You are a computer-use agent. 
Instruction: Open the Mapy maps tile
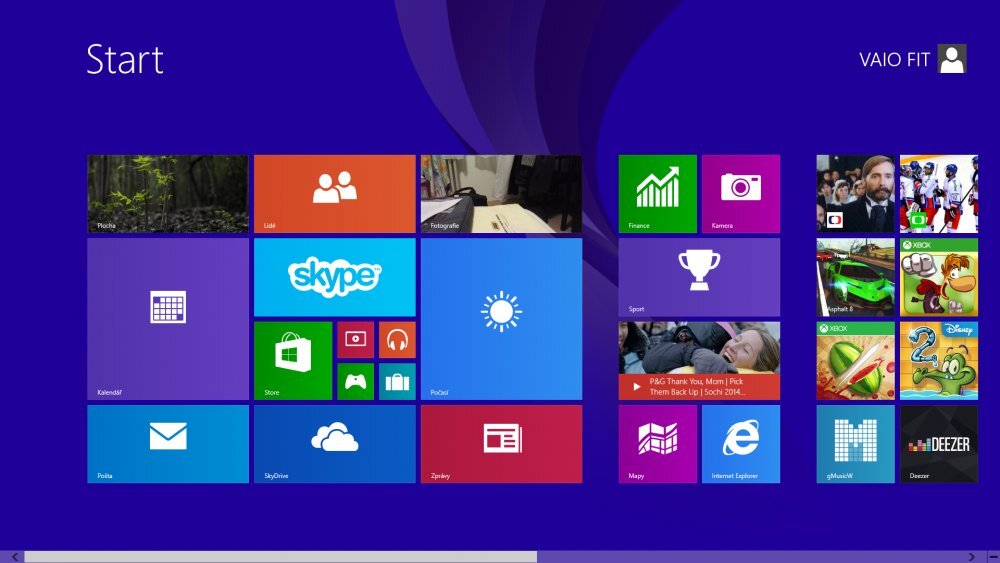pyautogui.click(x=658, y=444)
